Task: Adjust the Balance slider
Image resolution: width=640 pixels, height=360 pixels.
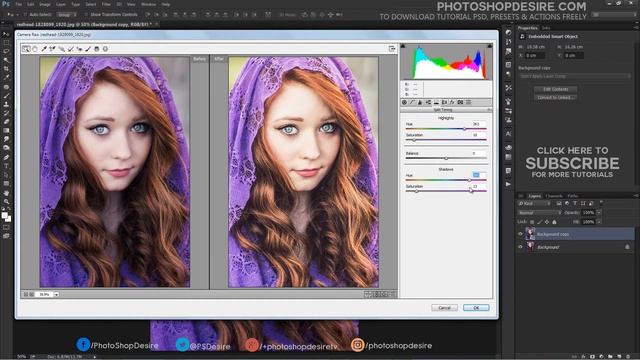Action: 446,158
